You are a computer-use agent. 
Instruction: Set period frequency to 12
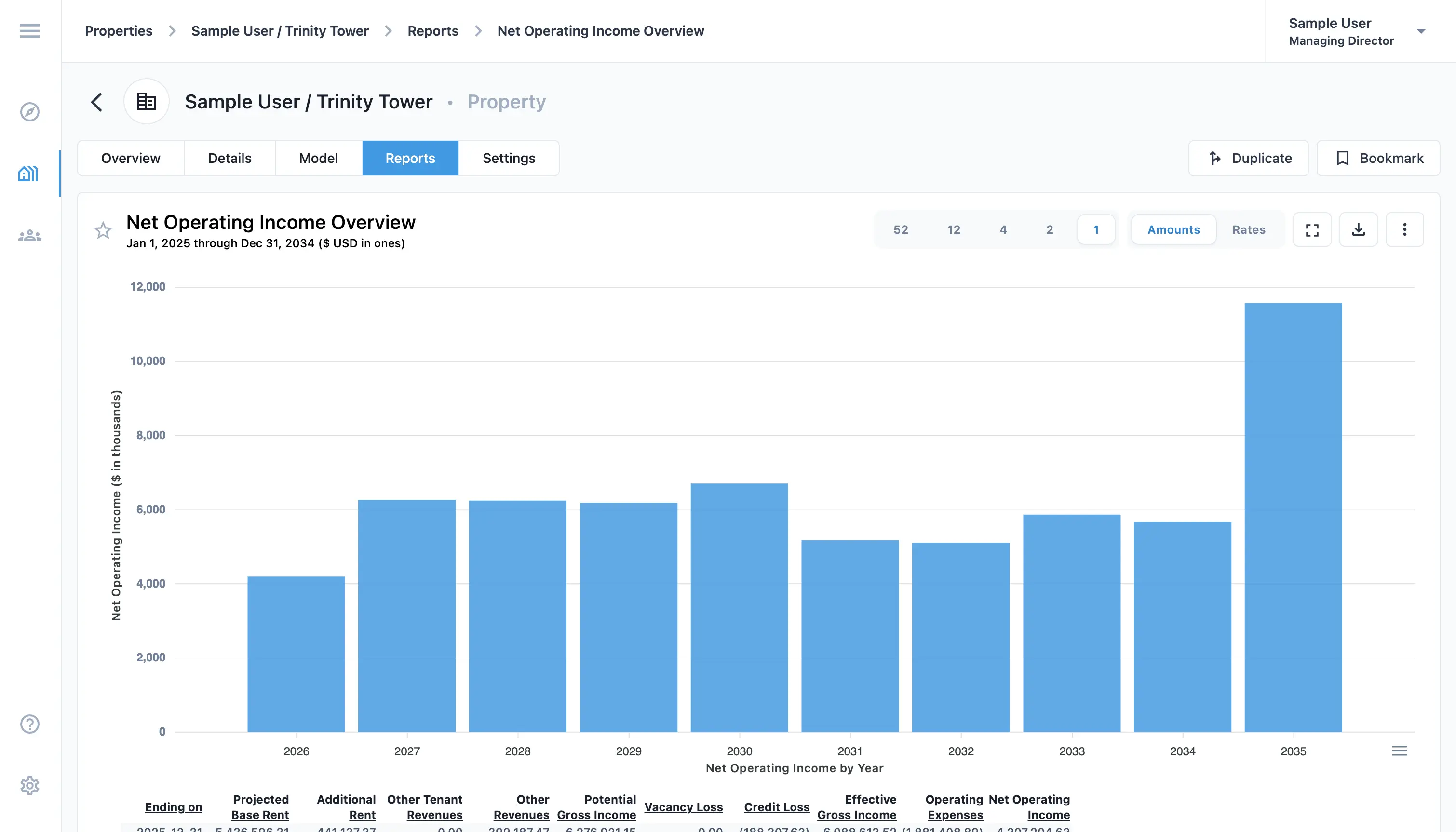click(x=953, y=230)
